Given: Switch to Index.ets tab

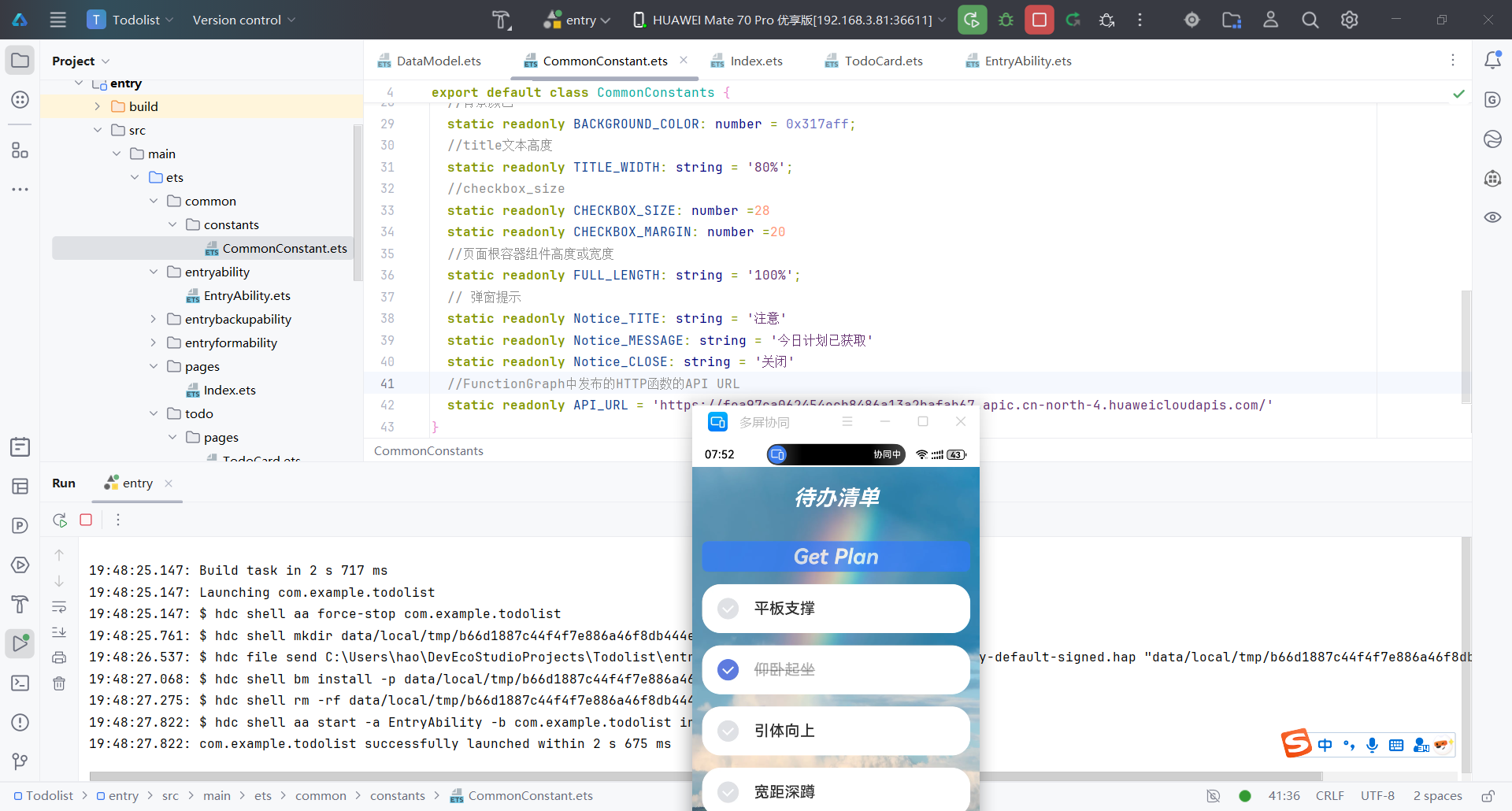Looking at the screenshot, I should 747,61.
